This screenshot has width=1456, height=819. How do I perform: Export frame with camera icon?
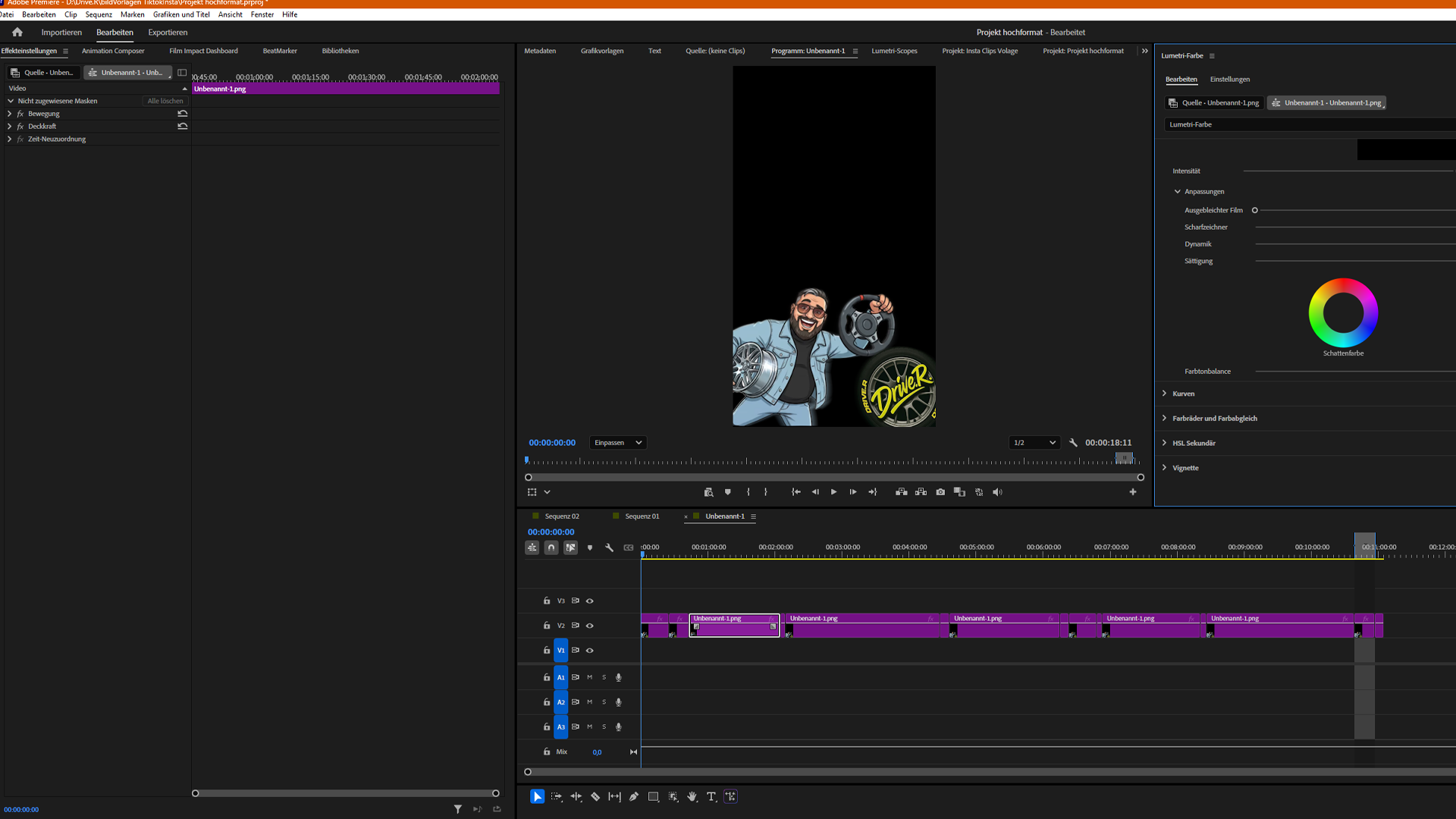(x=940, y=492)
